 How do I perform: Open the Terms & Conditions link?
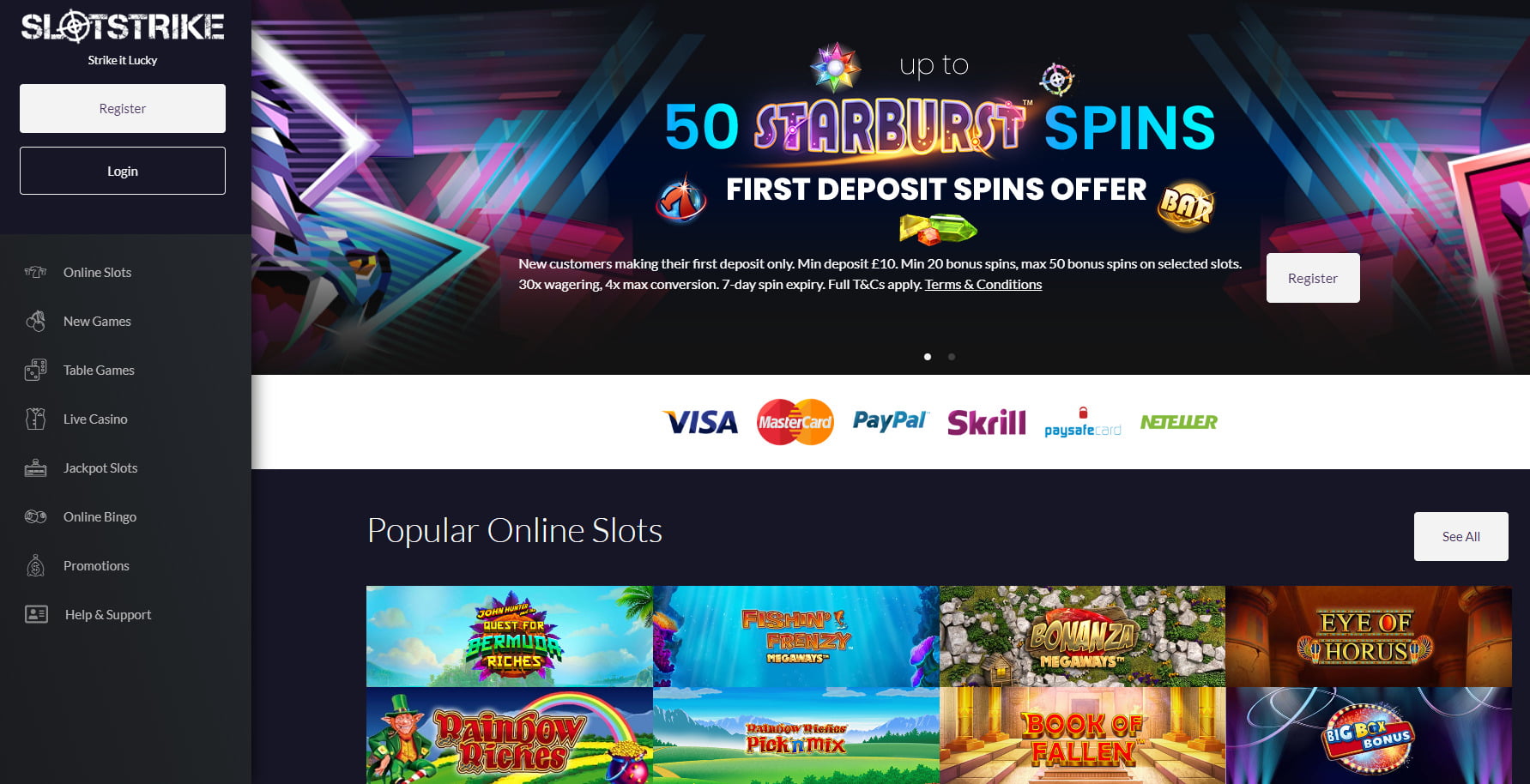pos(983,285)
